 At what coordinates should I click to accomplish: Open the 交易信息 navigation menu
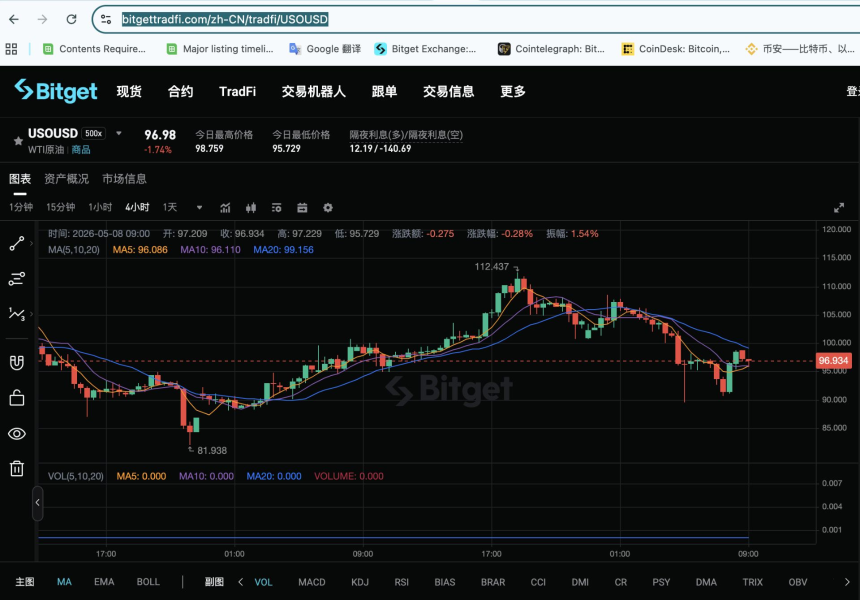click(x=449, y=92)
